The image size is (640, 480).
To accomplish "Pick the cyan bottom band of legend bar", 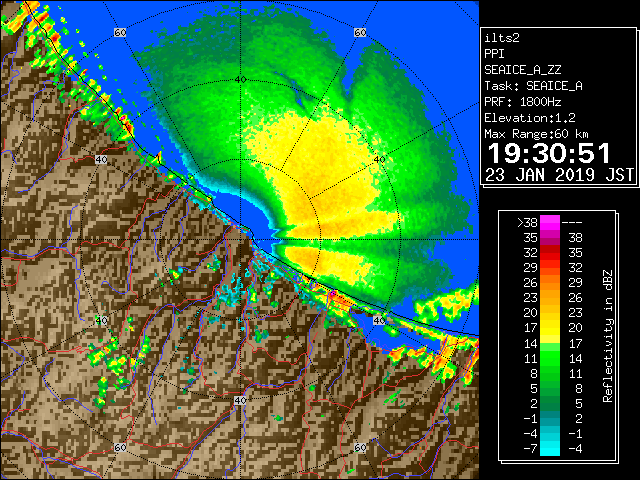I will pyautogui.click(x=550, y=447).
